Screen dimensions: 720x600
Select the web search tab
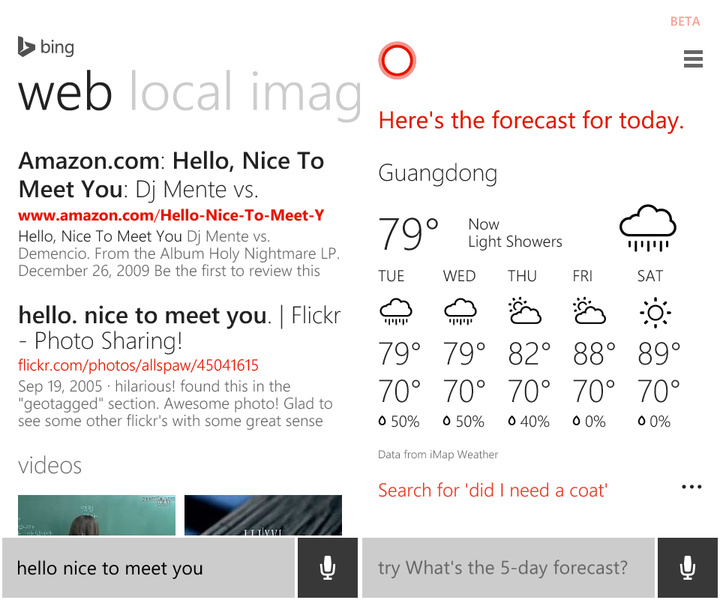click(65, 94)
